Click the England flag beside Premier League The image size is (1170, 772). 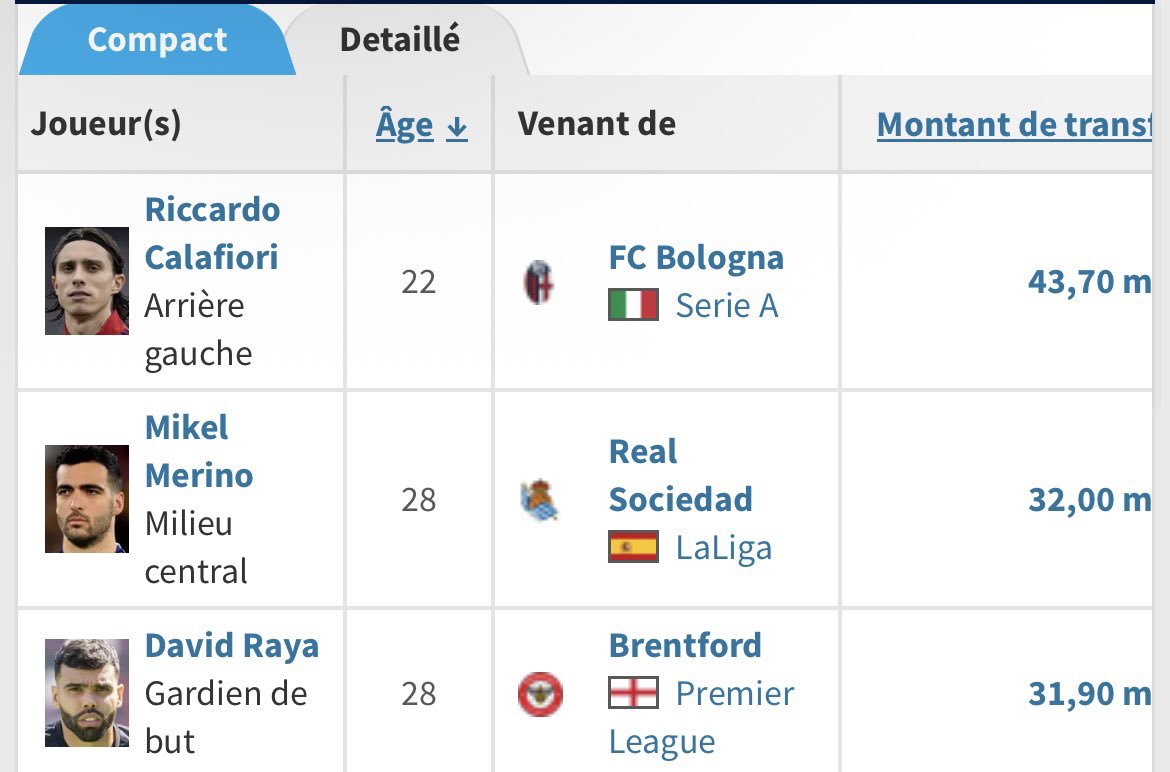pyautogui.click(x=633, y=693)
